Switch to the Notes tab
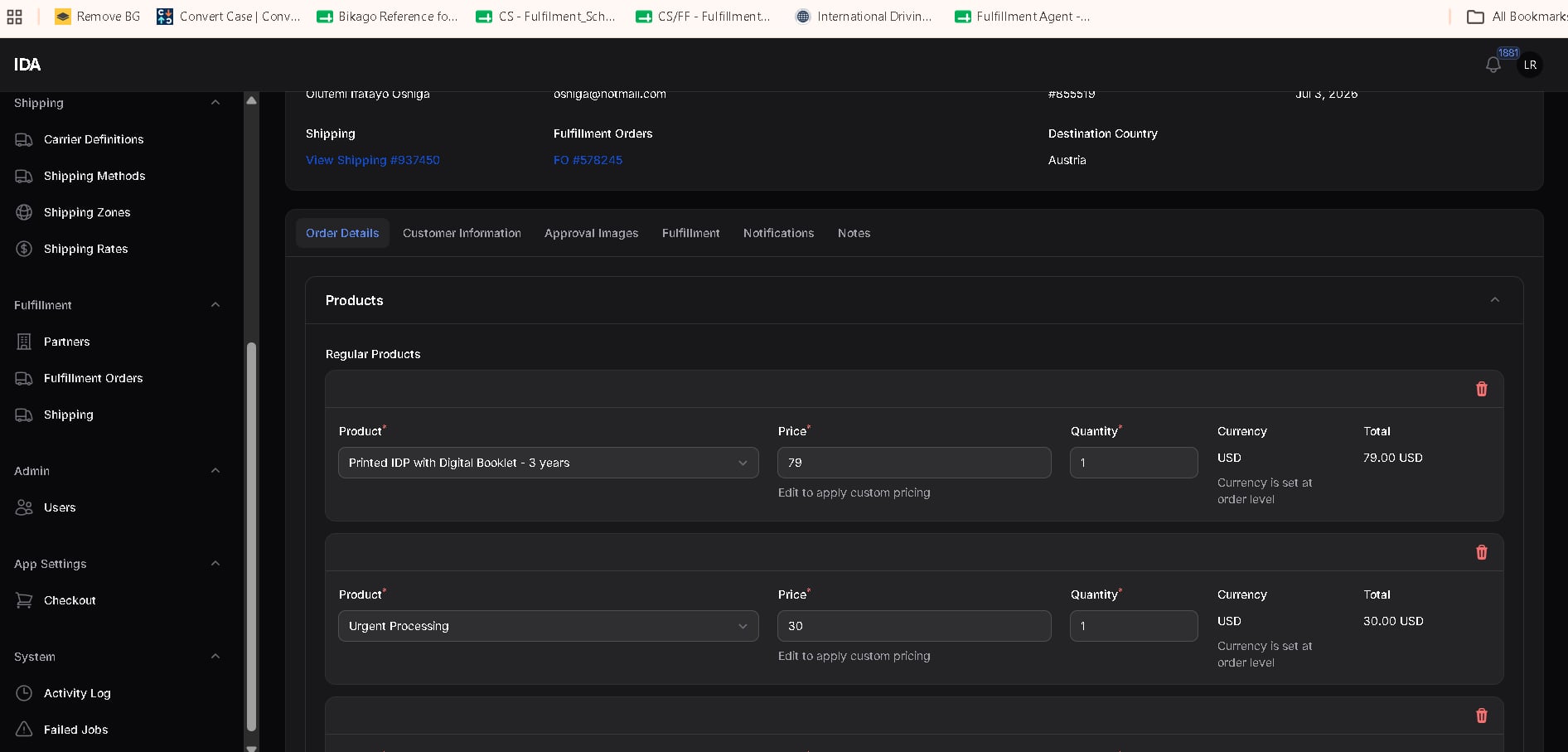This screenshot has width=1568, height=752. (854, 233)
